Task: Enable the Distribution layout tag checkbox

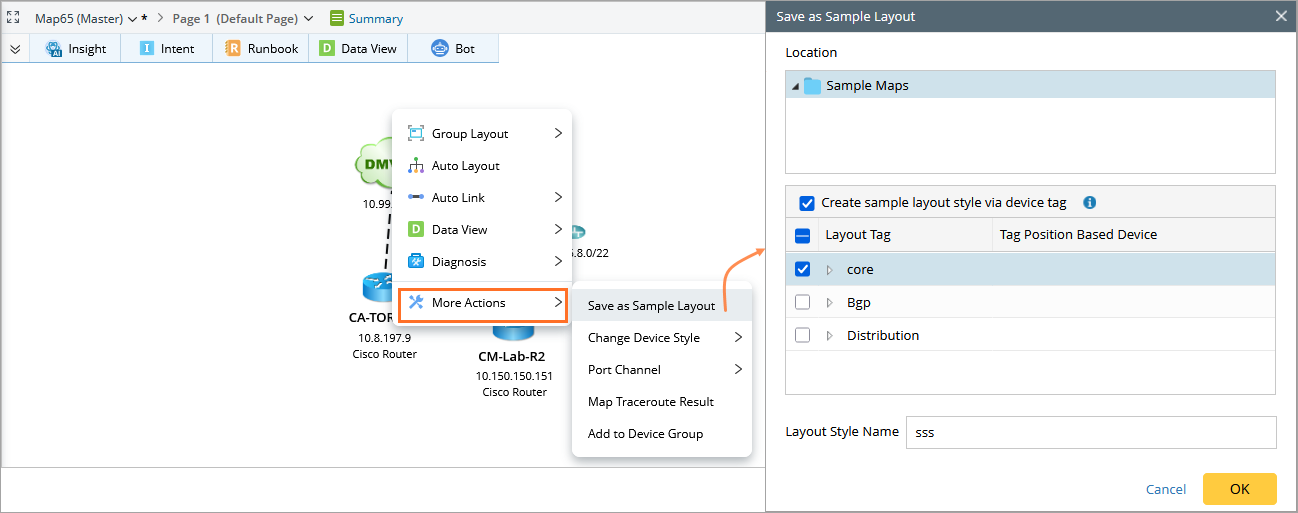Action: tap(802, 335)
